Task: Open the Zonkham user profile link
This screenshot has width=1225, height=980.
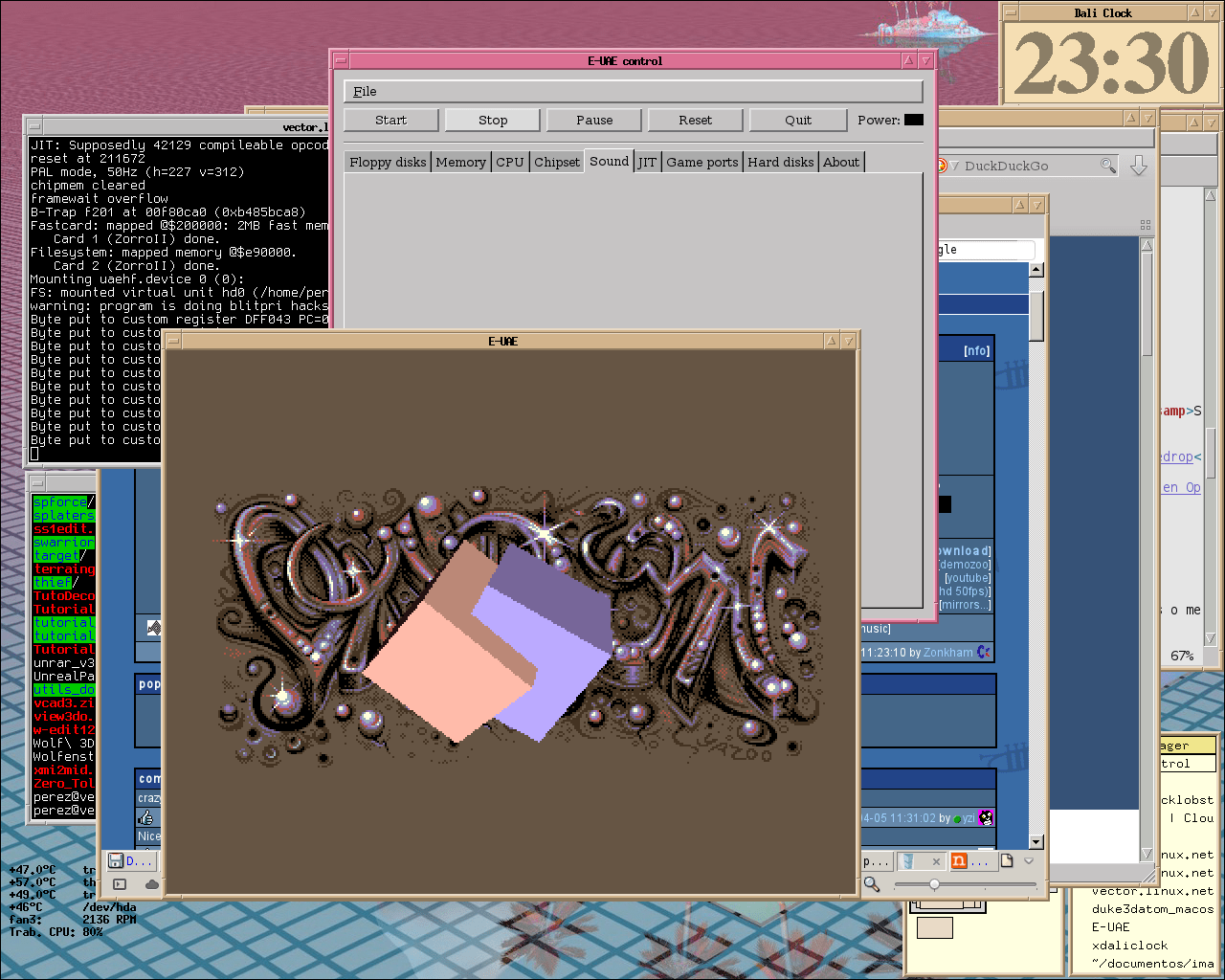Action: [x=947, y=653]
